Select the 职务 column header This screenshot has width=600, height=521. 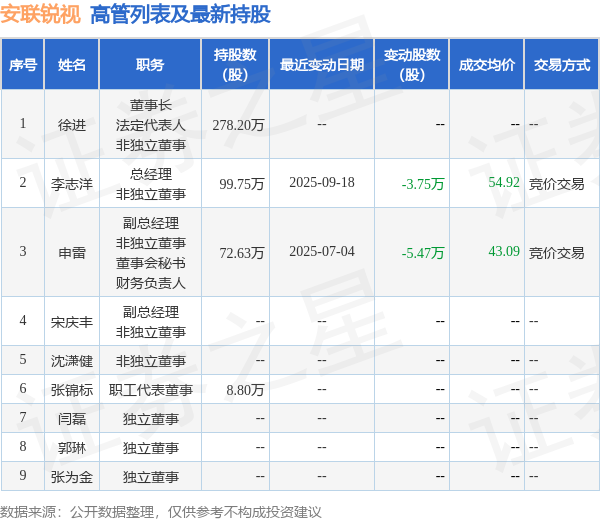coord(150,65)
